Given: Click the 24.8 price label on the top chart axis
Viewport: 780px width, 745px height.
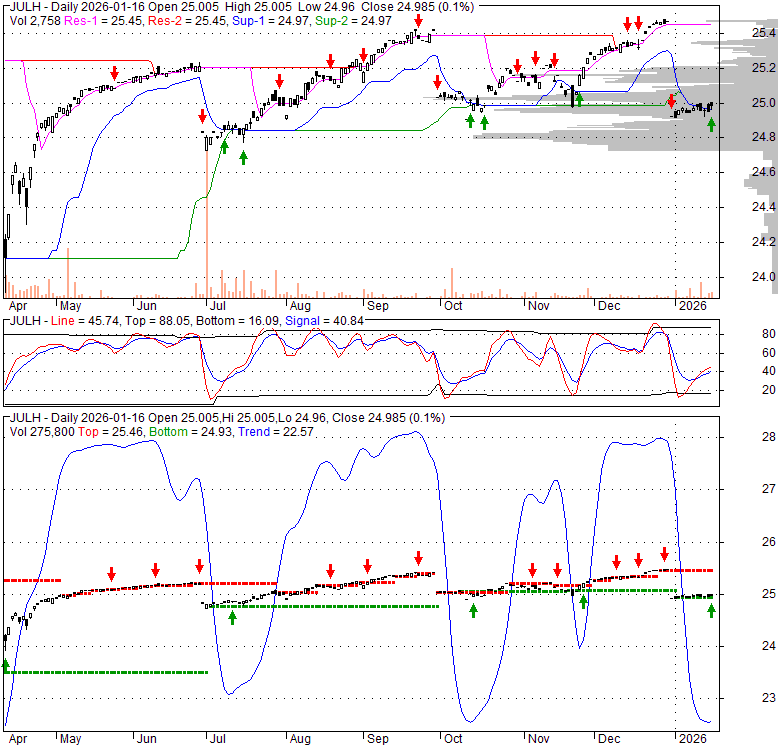Looking at the screenshot, I should point(764,137).
